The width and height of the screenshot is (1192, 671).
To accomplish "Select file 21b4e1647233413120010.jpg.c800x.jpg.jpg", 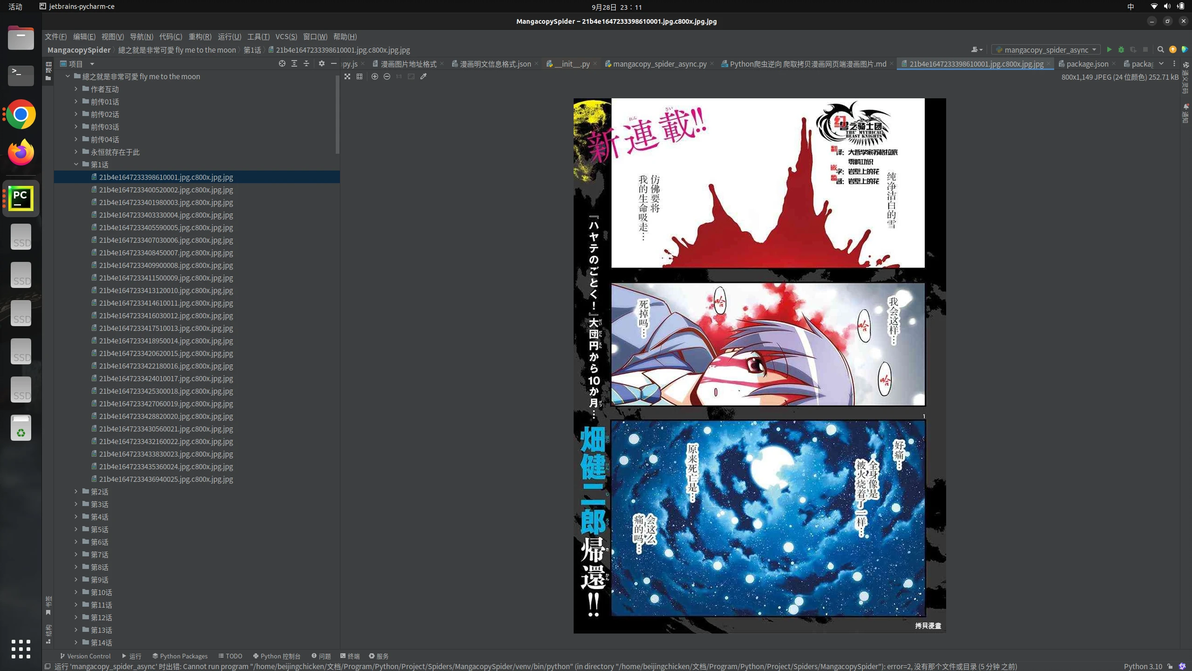I will [x=166, y=290].
